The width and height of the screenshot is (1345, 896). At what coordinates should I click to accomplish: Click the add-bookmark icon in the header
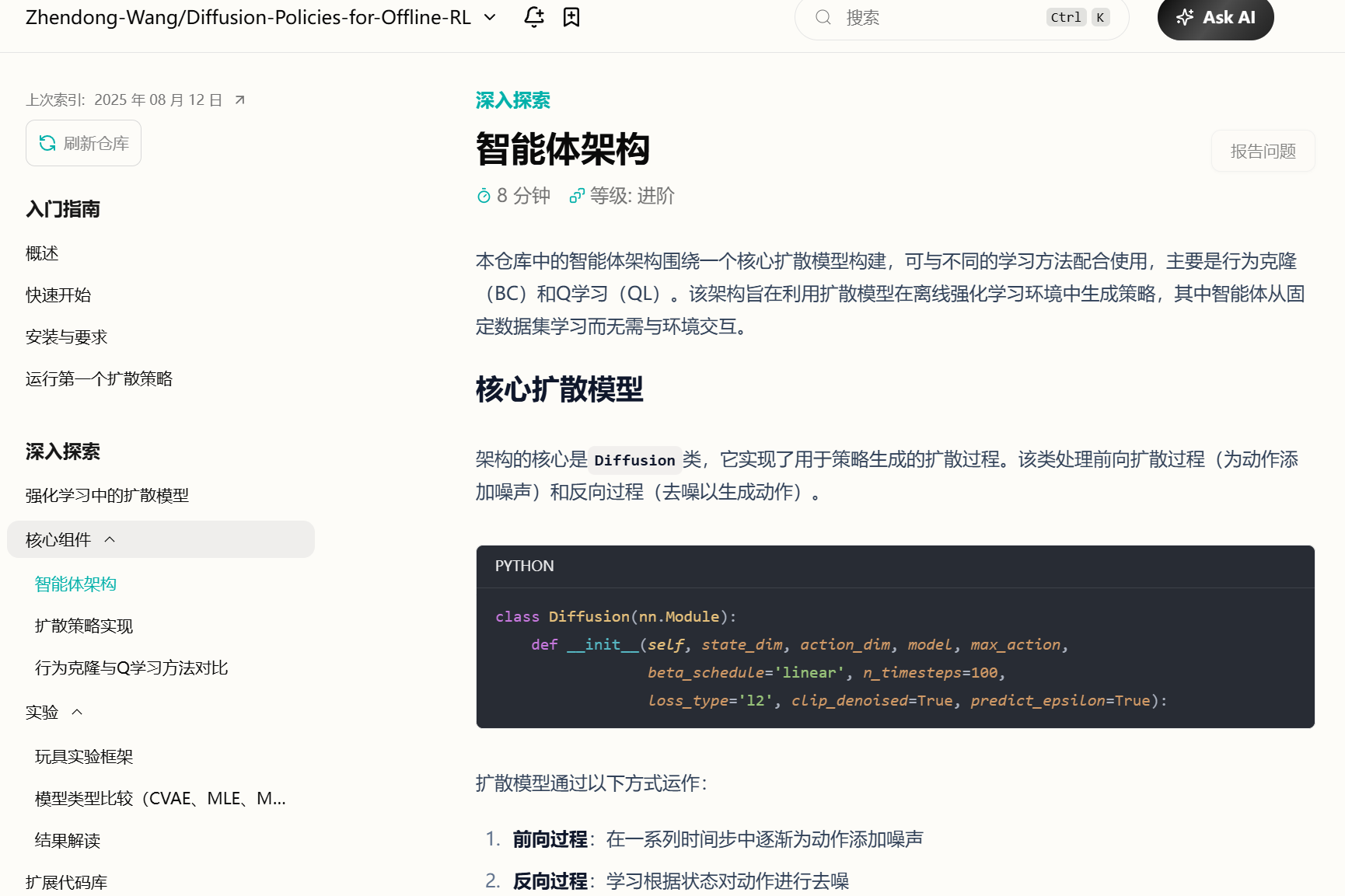pyautogui.click(x=571, y=16)
